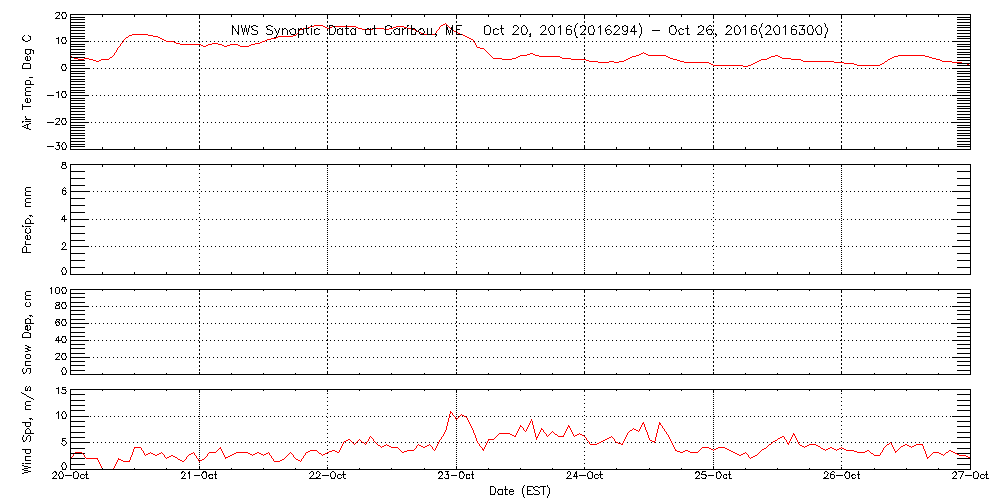Click the 24-Oct date tick label
This screenshot has height=500, width=1000.
(x=585, y=477)
